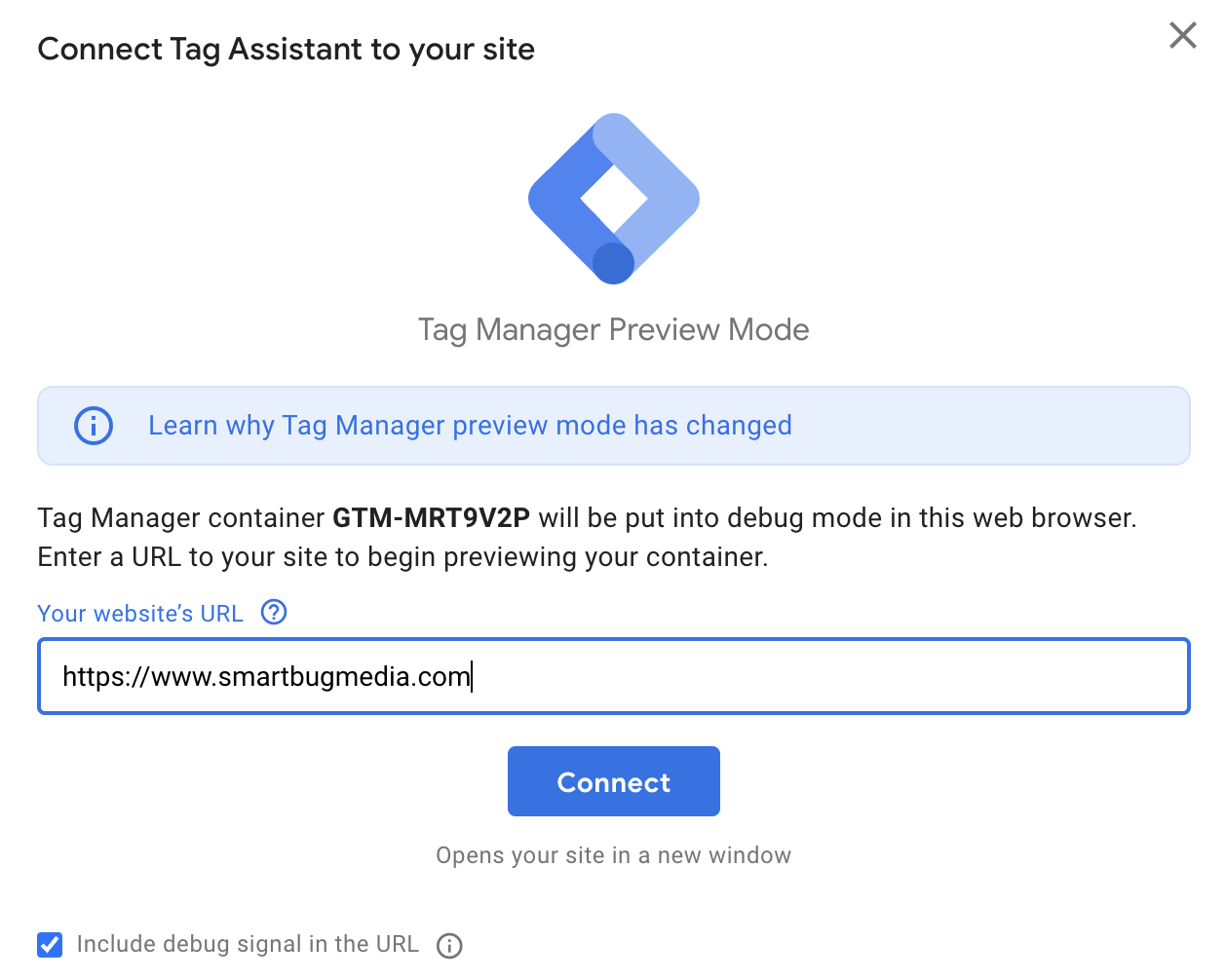Open 'Learn why Tag Manager preview mode has changed'

click(x=470, y=426)
